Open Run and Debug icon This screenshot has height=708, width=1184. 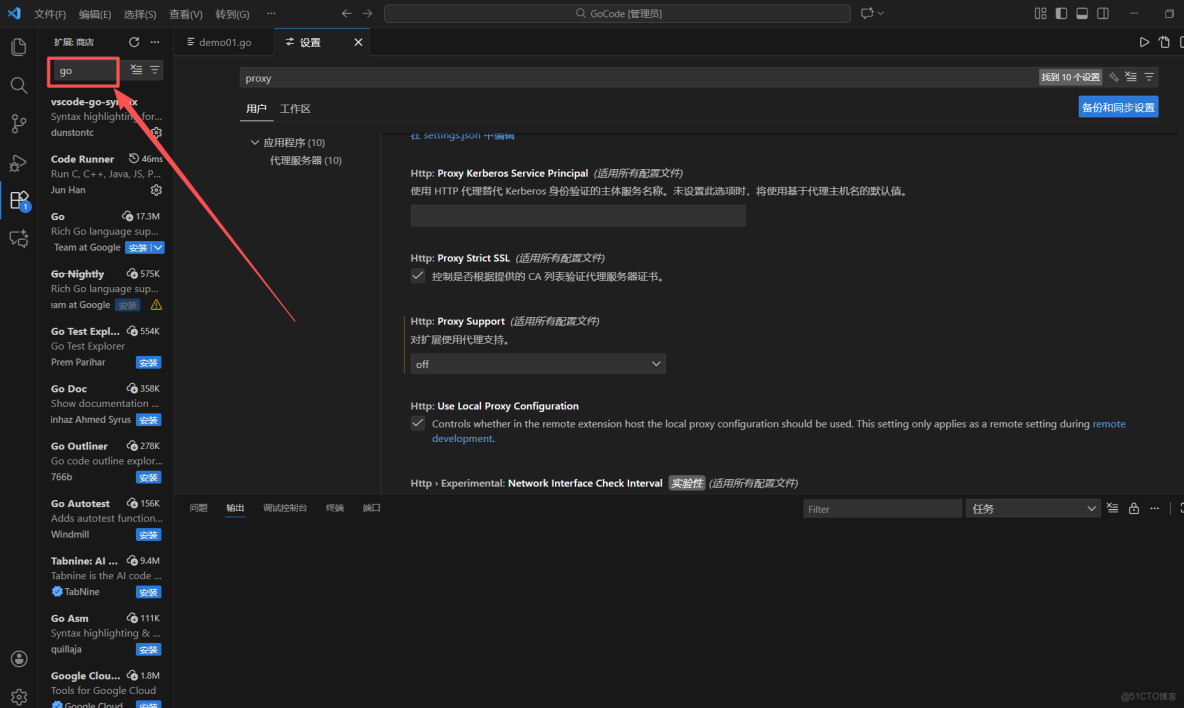point(18,161)
